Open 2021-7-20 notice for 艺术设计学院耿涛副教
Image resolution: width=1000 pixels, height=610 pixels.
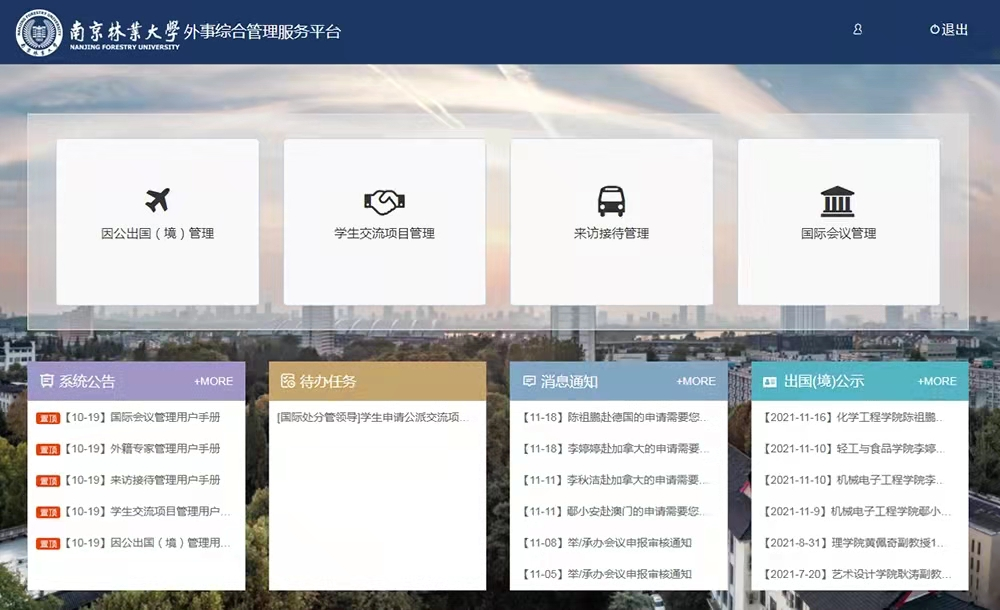click(857, 574)
